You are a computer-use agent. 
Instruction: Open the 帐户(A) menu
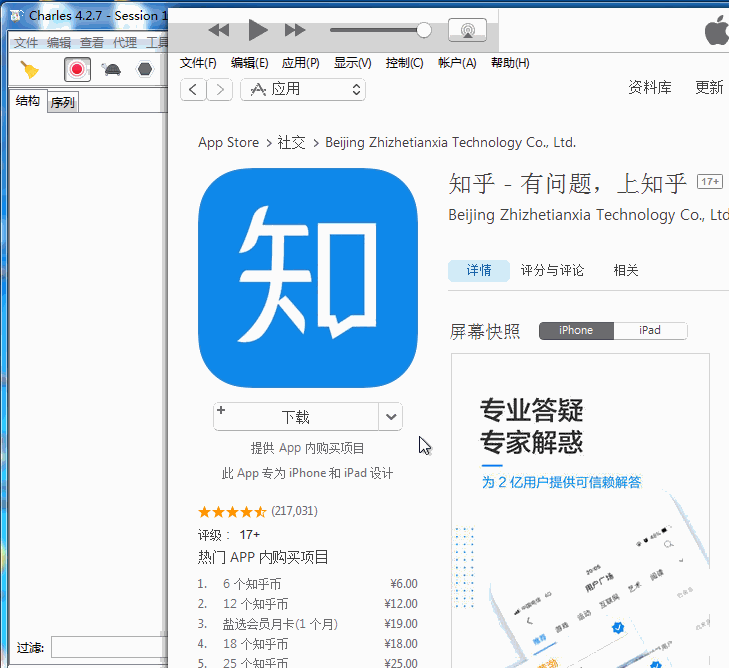click(457, 63)
